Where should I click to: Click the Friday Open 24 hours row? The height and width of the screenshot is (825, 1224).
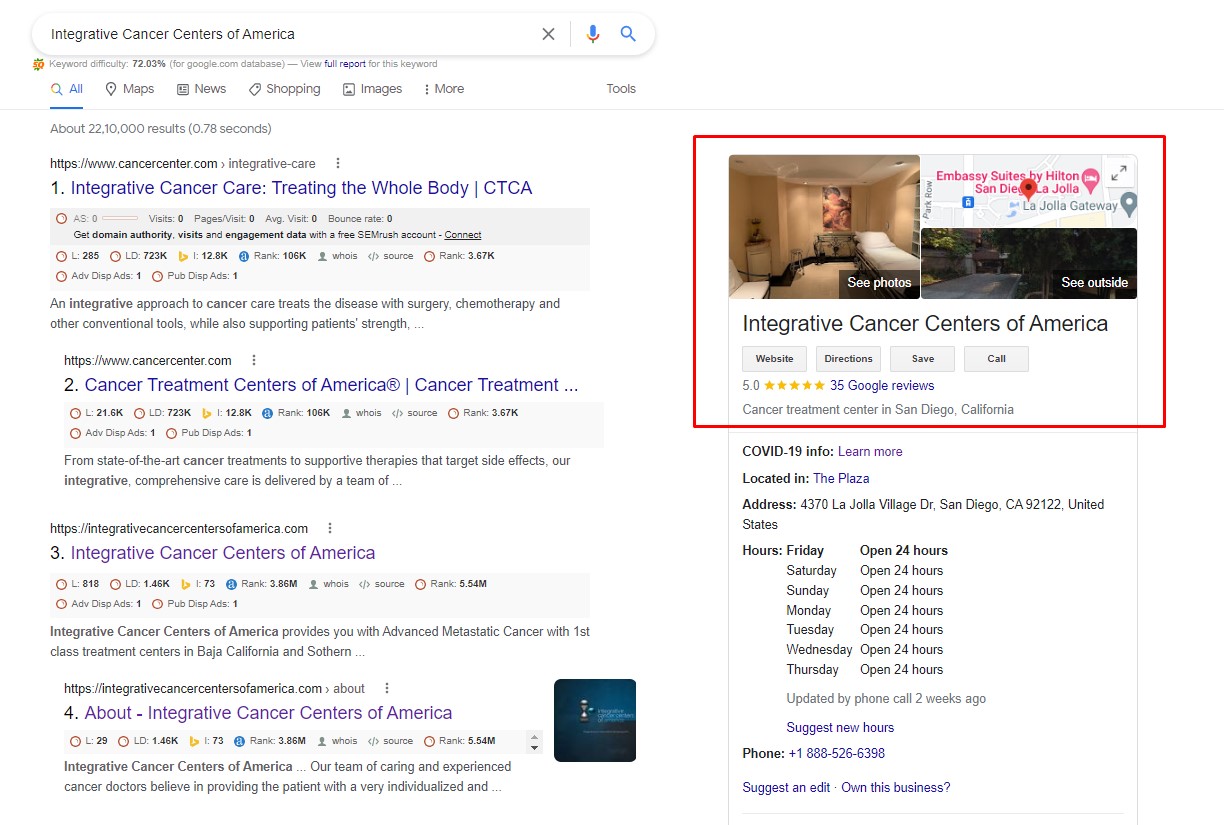pos(867,550)
